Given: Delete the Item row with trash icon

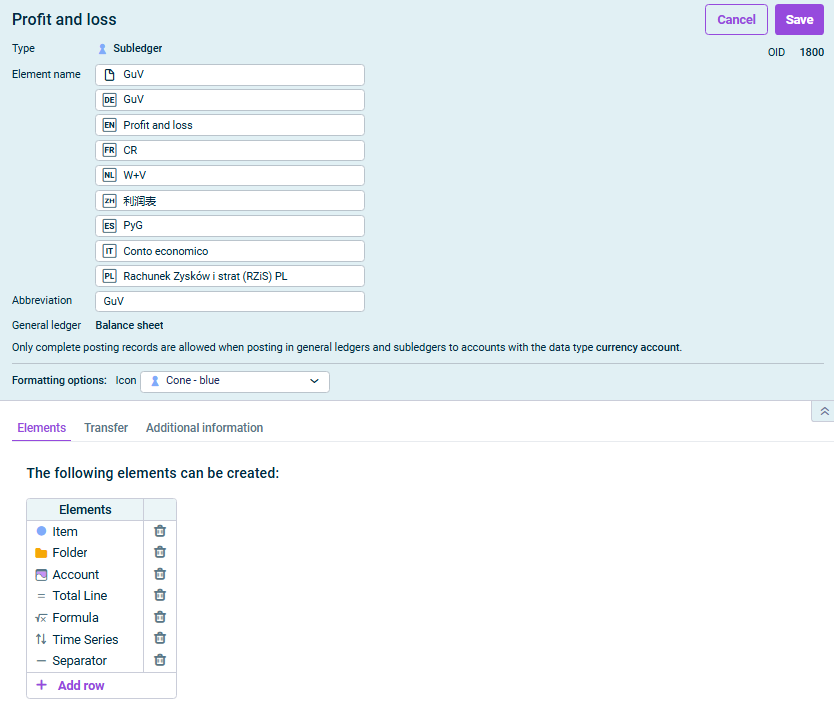Looking at the screenshot, I should click(160, 531).
